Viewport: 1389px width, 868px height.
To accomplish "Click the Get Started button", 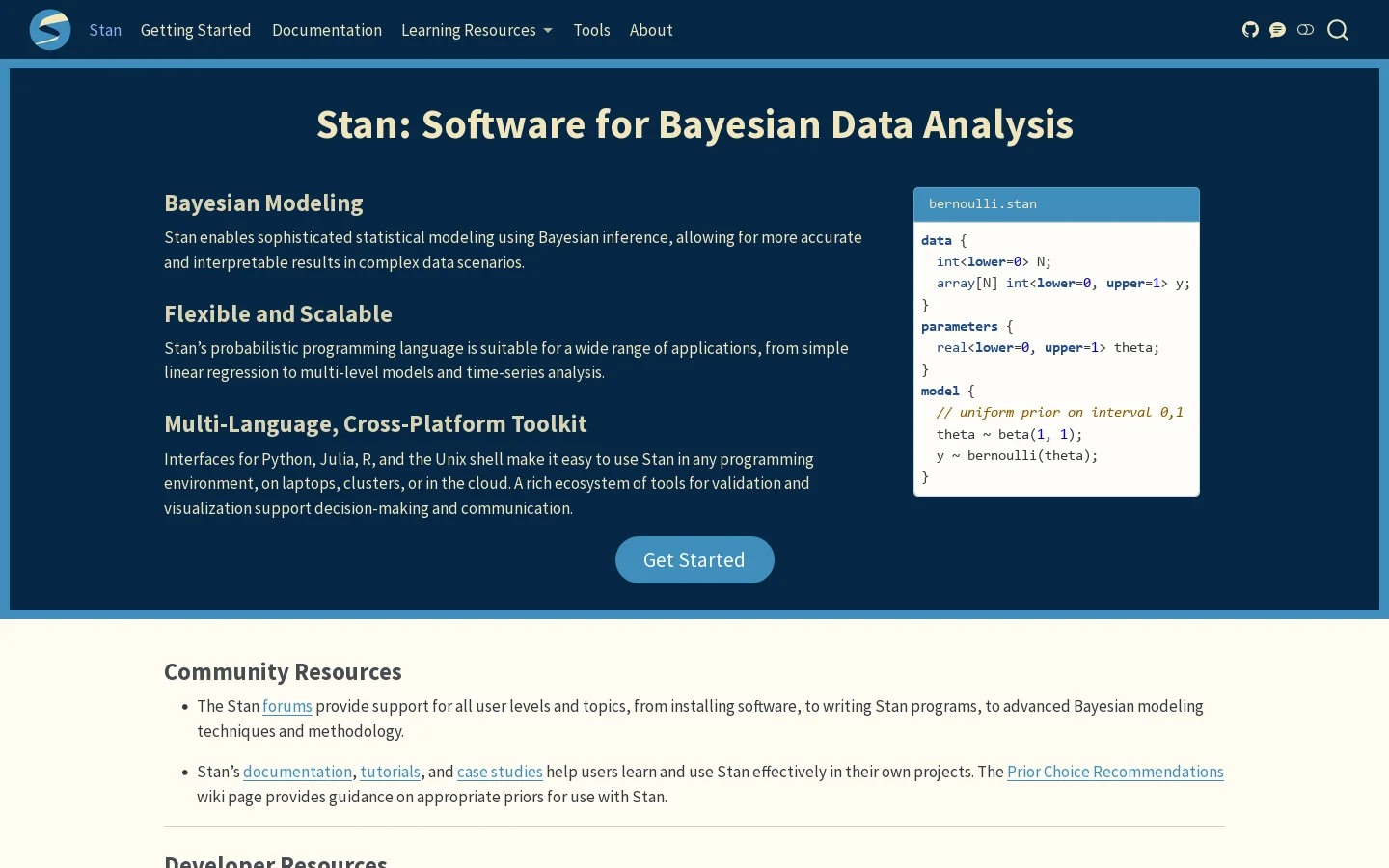I will (x=694, y=560).
